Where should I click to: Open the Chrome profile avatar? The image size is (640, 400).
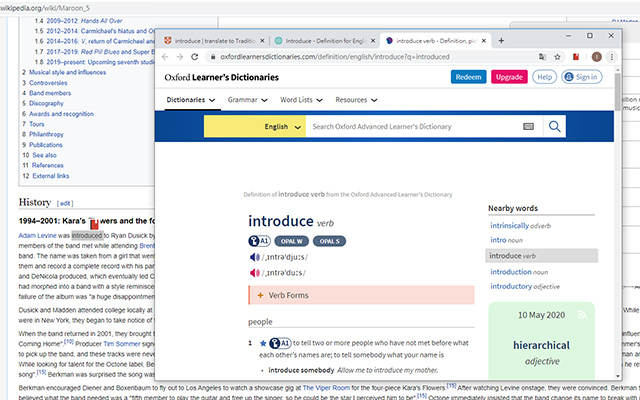click(596, 57)
